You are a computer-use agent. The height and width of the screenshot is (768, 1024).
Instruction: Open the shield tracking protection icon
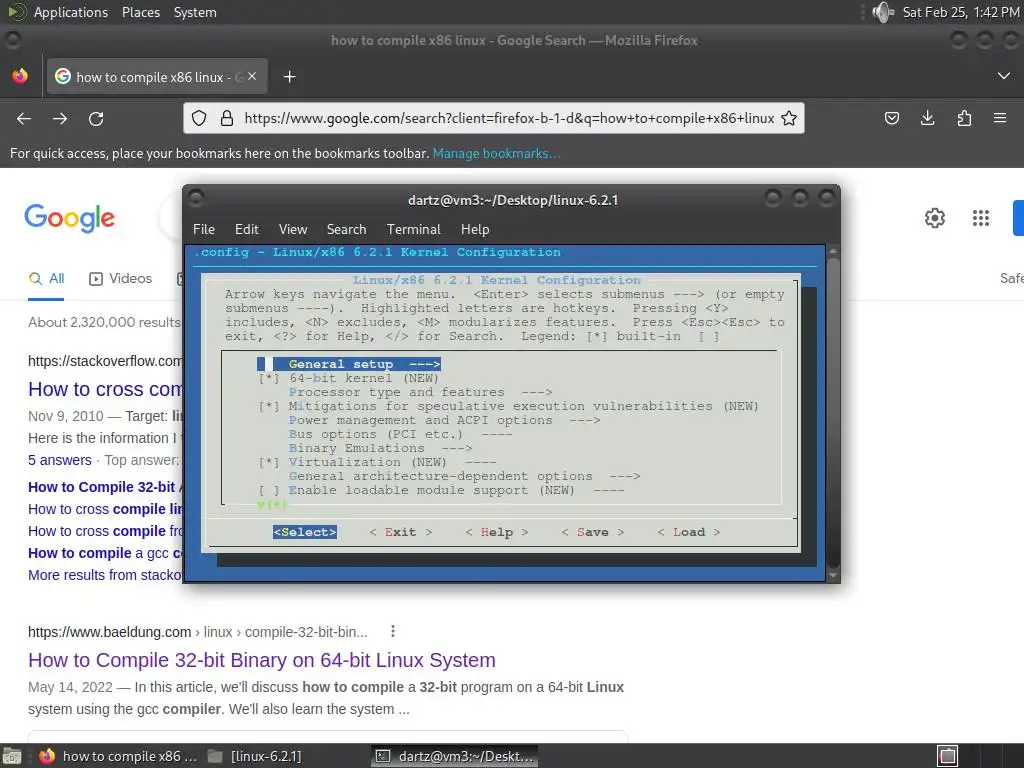[x=199, y=118]
